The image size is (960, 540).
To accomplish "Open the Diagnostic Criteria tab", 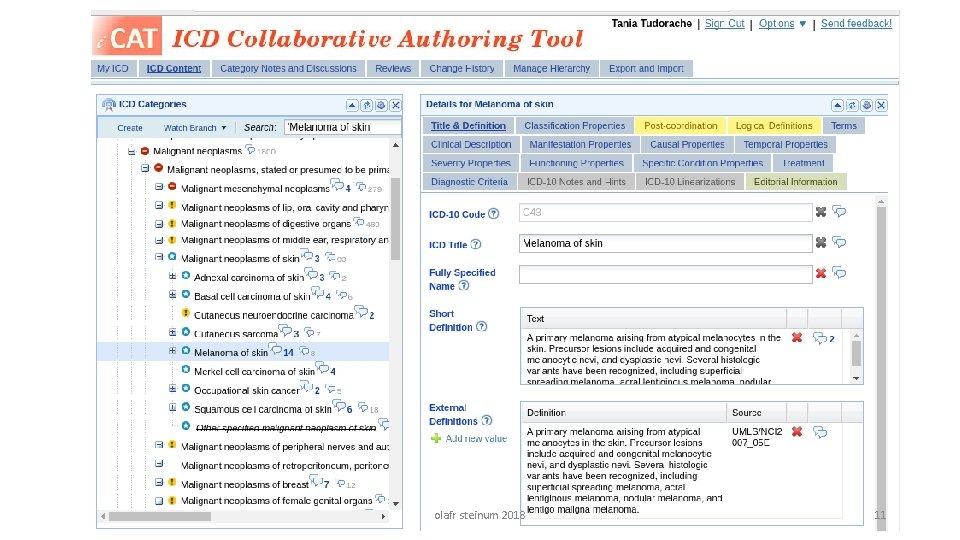I will [x=469, y=182].
